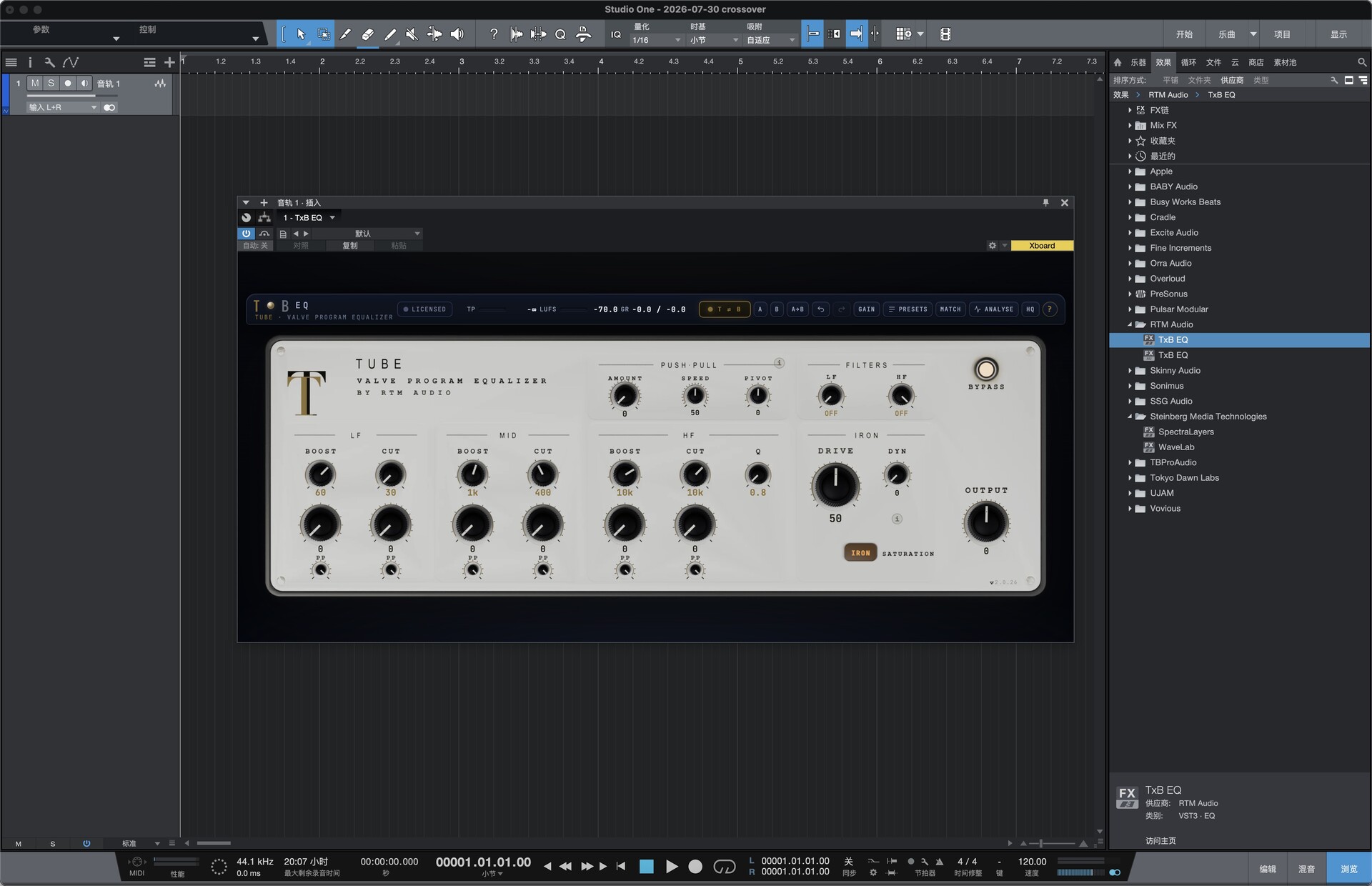Open the video player film icon
This screenshot has width=1372, height=886.
pyautogui.click(x=945, y=34)
